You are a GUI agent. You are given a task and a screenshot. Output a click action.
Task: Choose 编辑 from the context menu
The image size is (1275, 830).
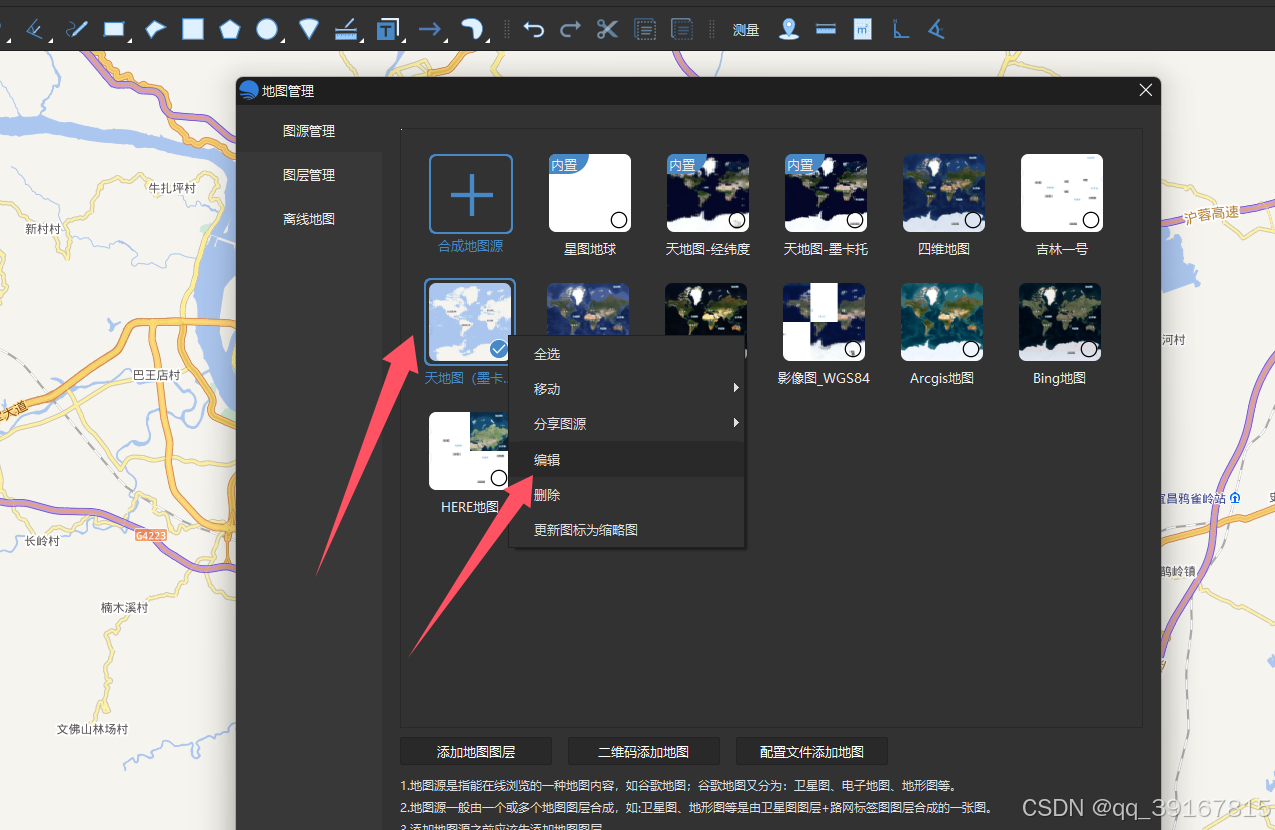627,460
